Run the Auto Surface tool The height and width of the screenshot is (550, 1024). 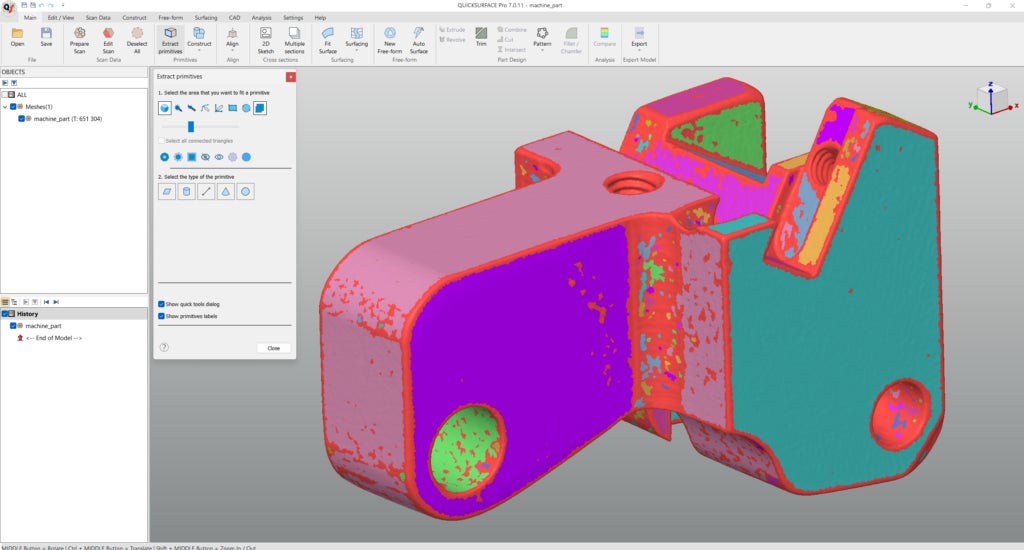(x=418, y=38)
